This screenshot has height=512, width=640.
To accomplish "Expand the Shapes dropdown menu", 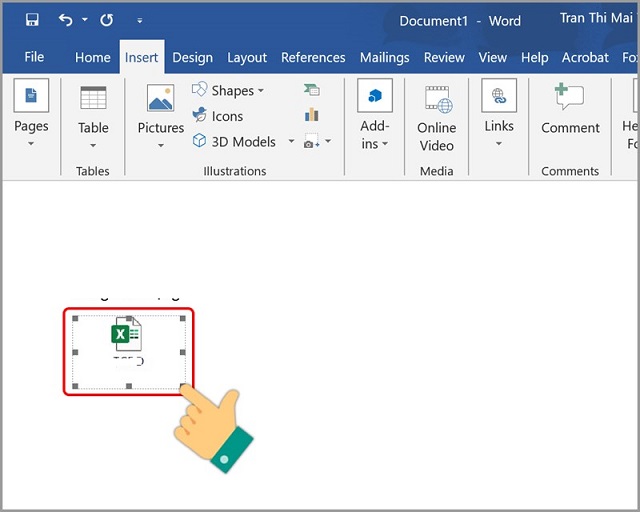I will pos(261,91).
